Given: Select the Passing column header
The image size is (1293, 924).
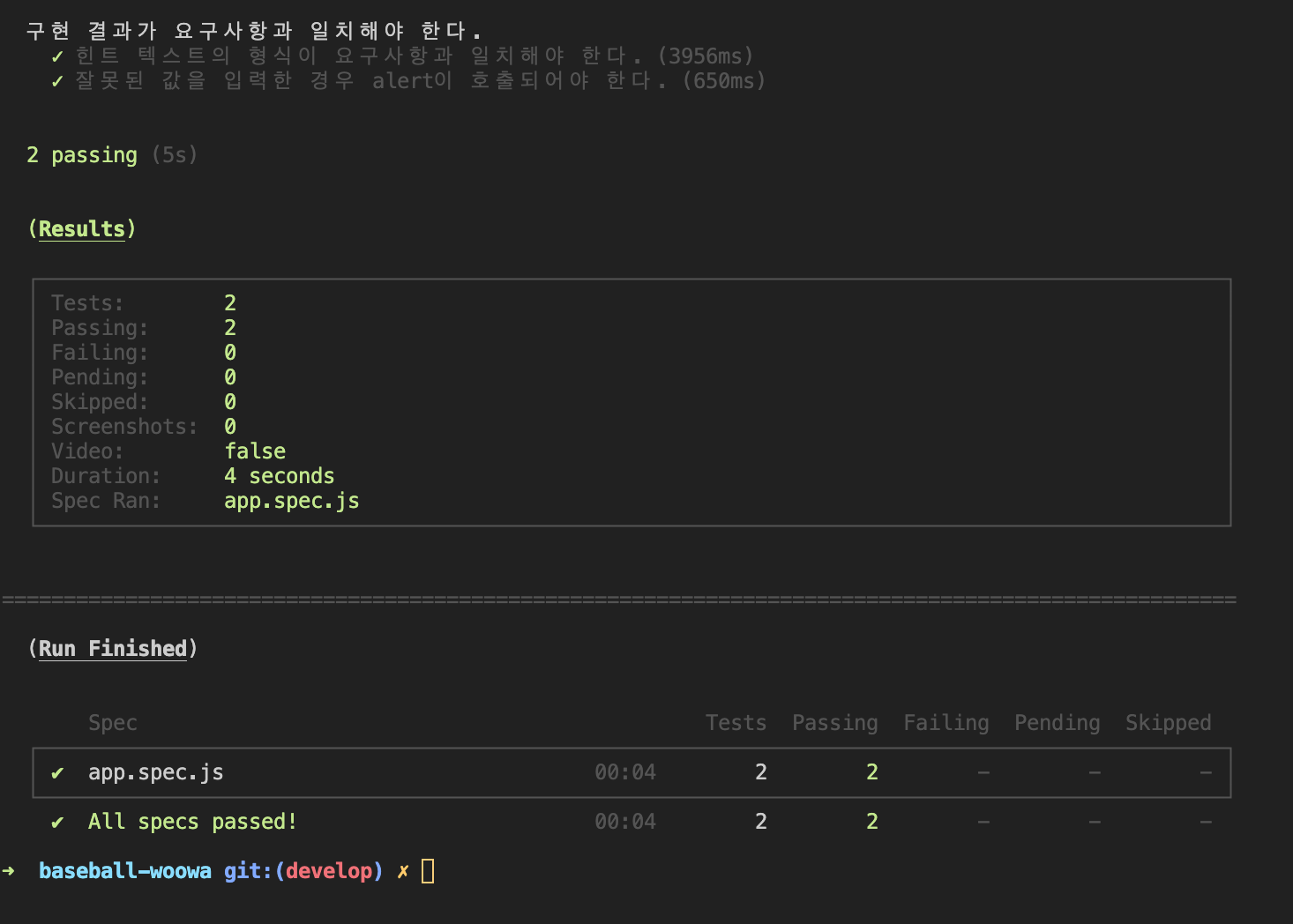Looking at the screenshot, I should [x=834, y=722].
